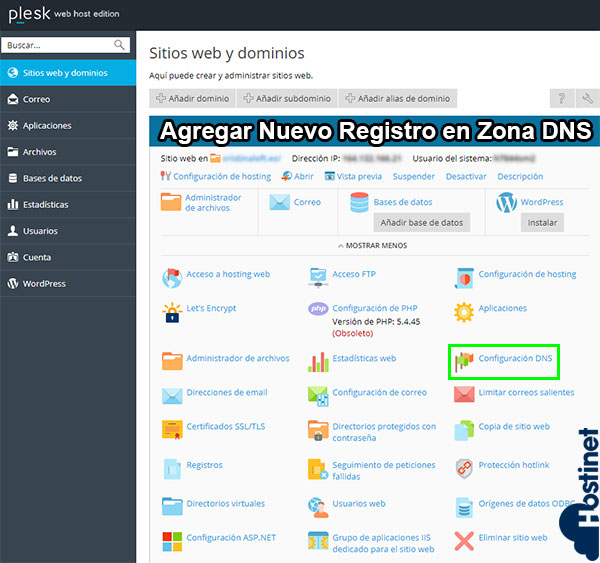The height and width of the screenshot is (563, 600).
Task: Open Acceso FTP link
Action: click(x=354, y=274)
